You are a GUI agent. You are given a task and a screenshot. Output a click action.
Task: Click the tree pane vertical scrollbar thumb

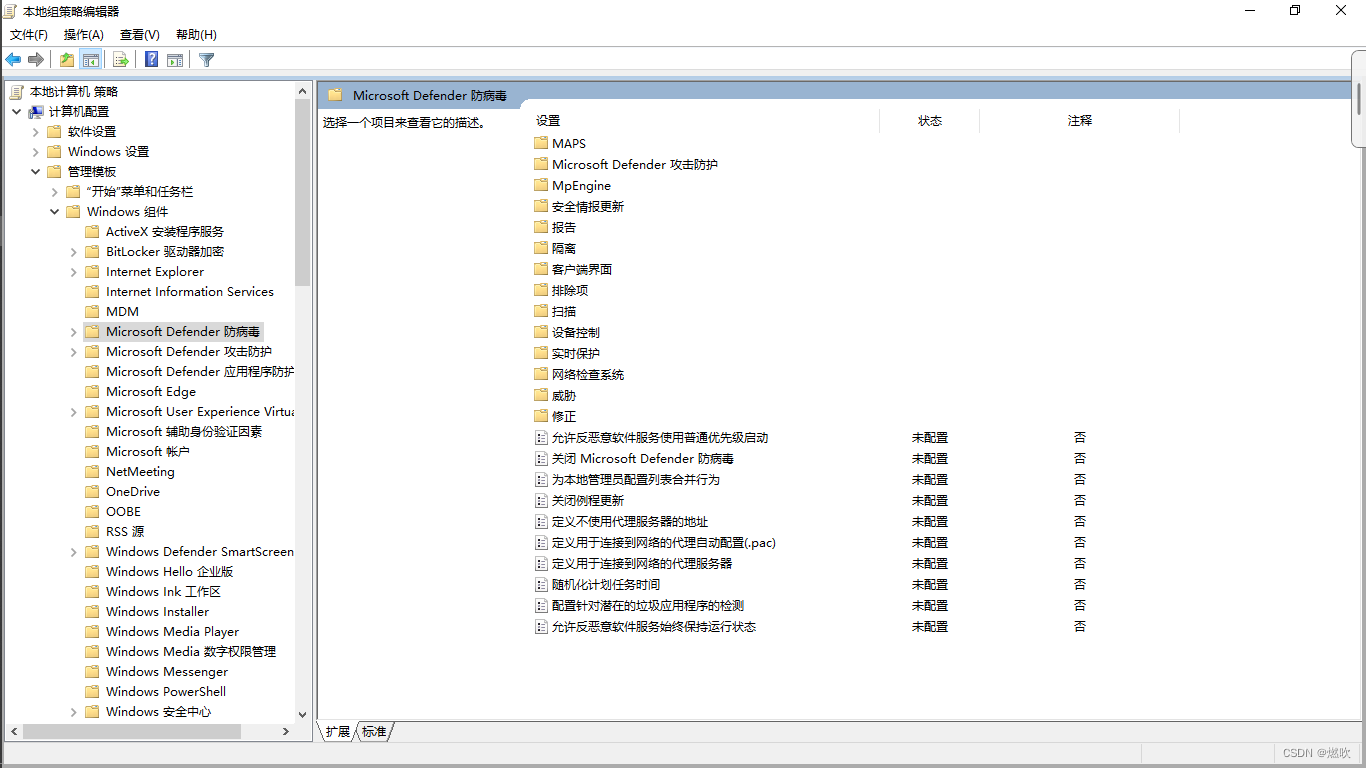(x=303, y=192)
